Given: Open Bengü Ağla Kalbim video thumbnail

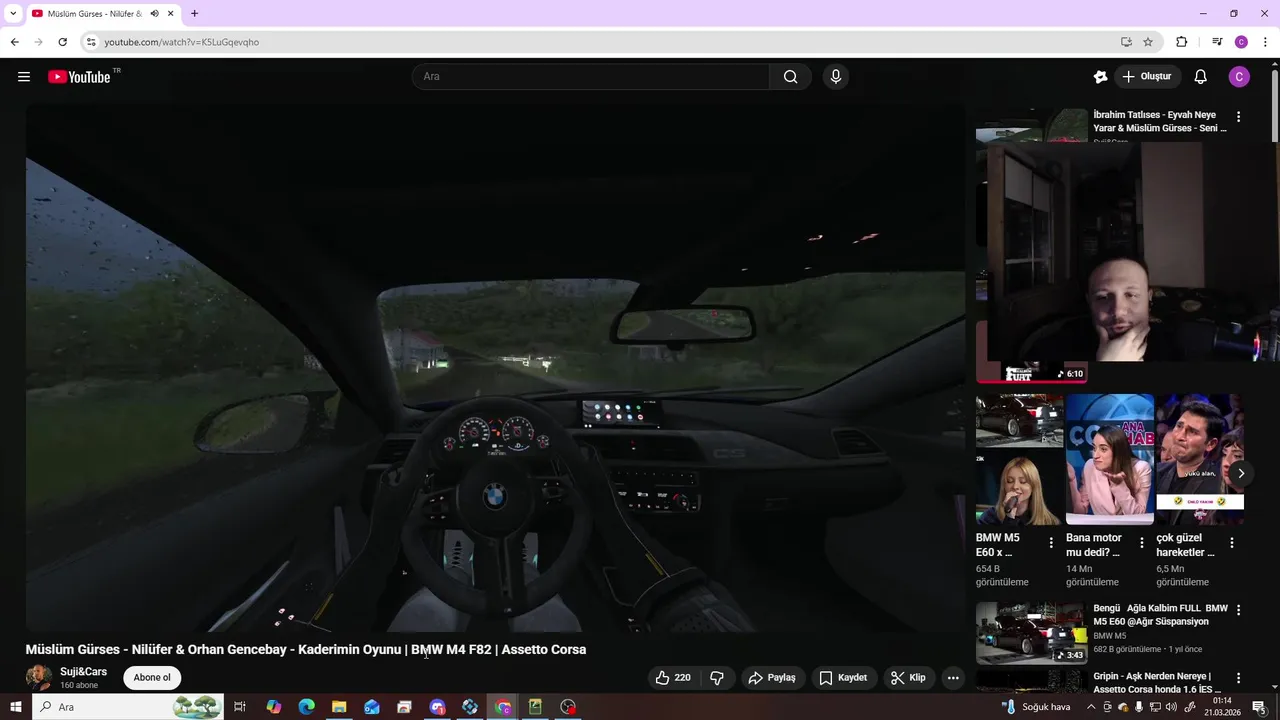Looking at the screenshot, I should 1031,633.
